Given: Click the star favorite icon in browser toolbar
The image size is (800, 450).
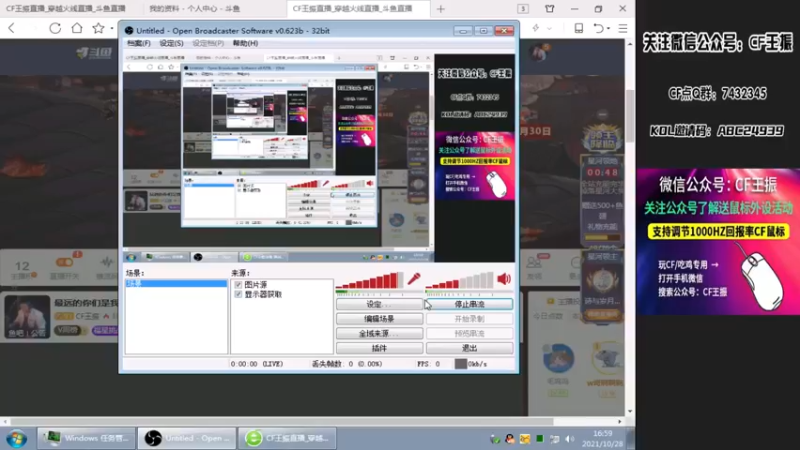Looking at the screenshot, I should [x=98, y=28].
